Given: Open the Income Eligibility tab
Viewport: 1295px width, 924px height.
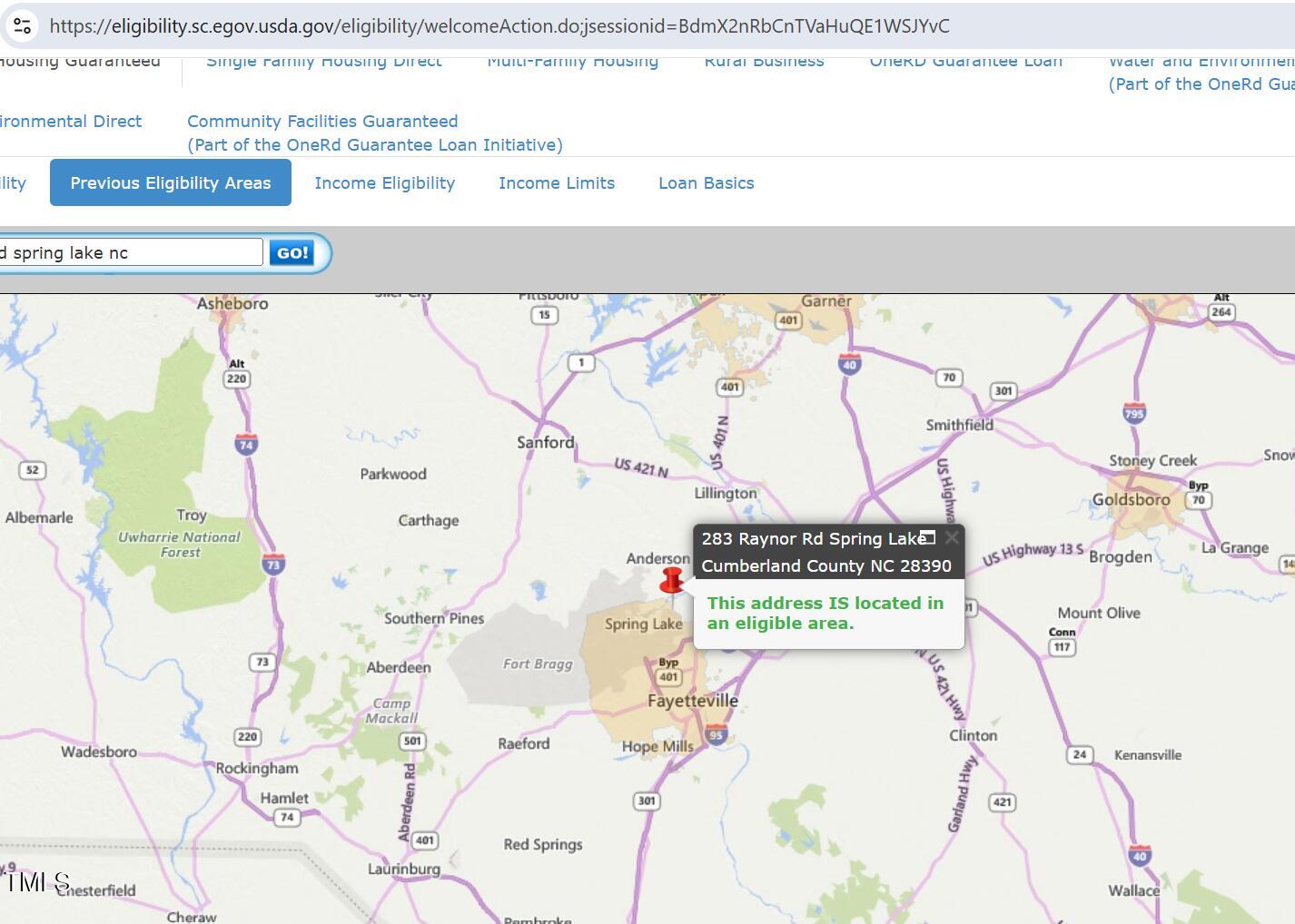Looking at the screenshot, I should tap(385, 182).
